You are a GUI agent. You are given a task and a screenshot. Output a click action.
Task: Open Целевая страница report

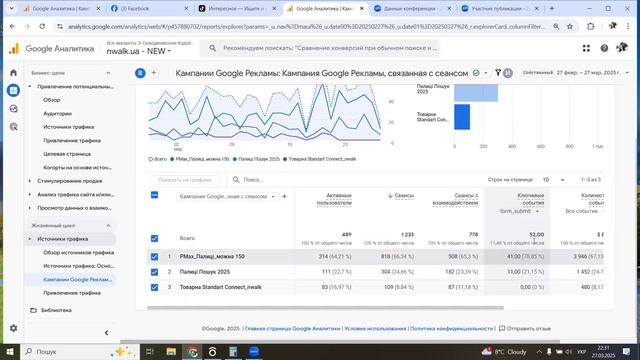coord(67,154)
